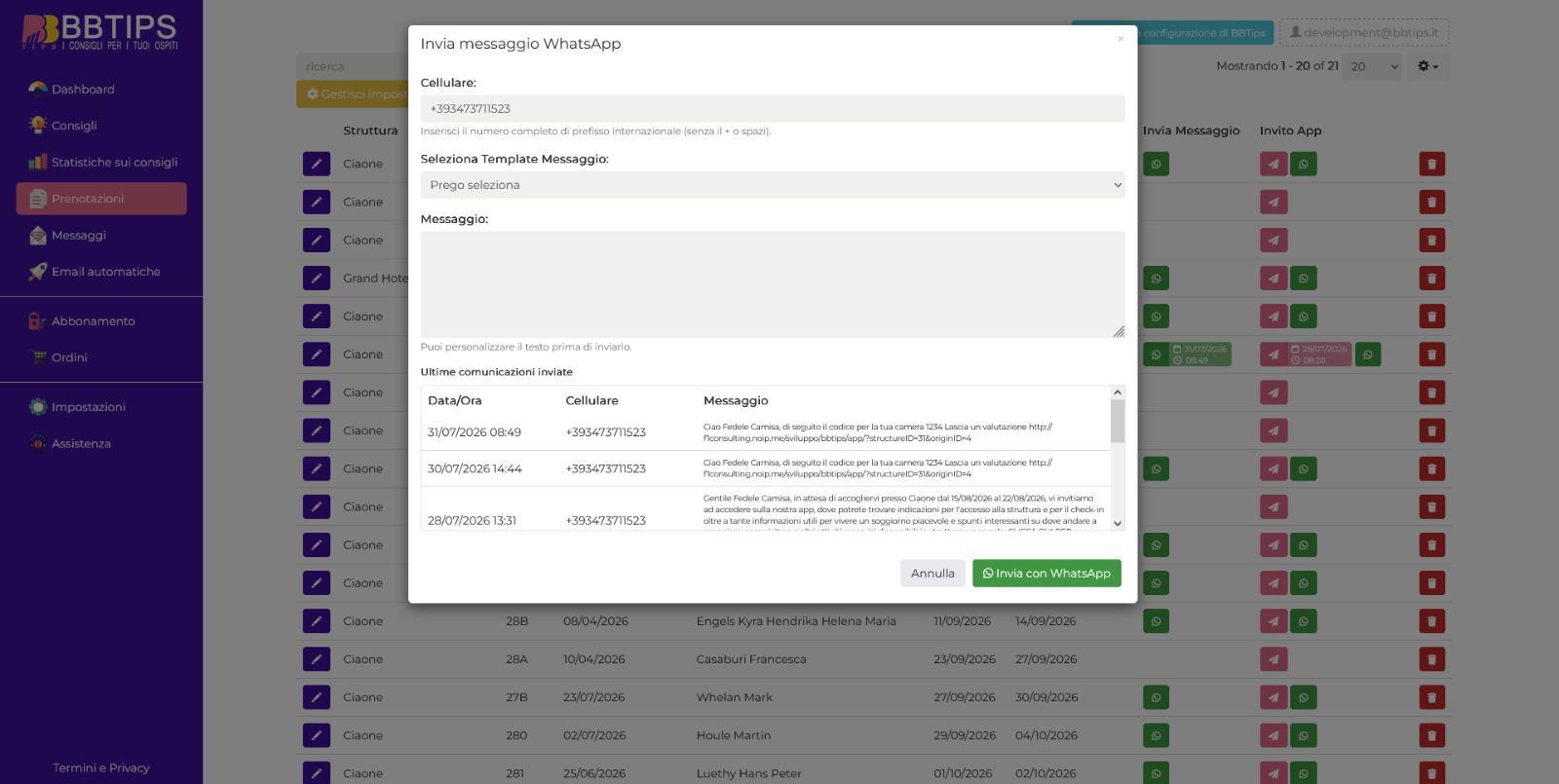This screenshot has height=784, width=1559.
Task: Click the guest name Houle Martin
Action: point(734,735)
